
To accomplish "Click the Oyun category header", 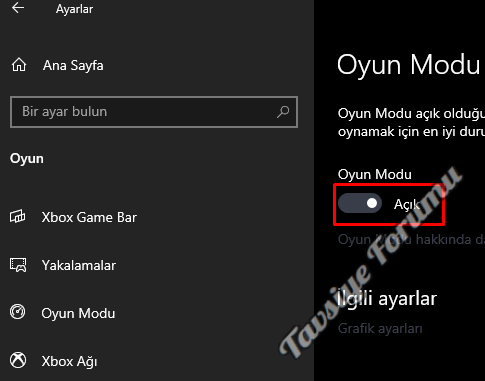I will coord(27,159).
